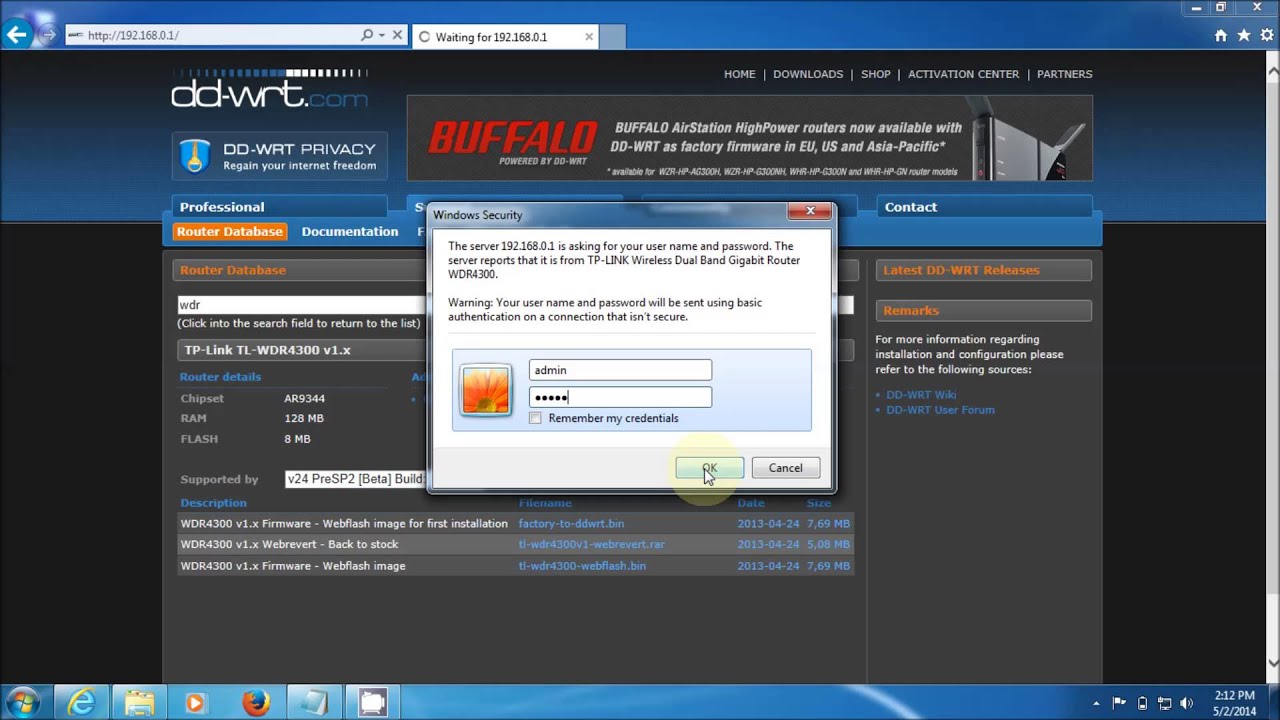Image resolution: width=1280 pixels, height=720 pixels.
Task: Download tl-wdr4300-webflash.bin file
Action: 582,565
